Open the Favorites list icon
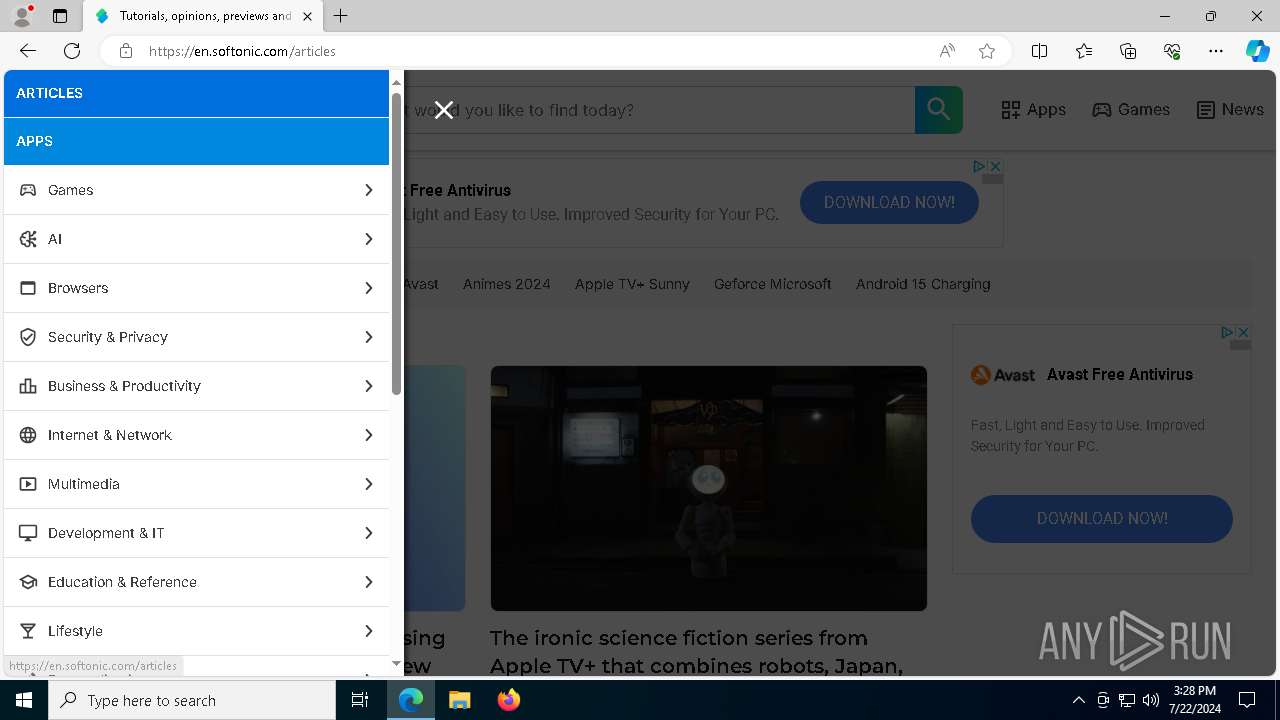Viewport: 1280px width, 720px height. 1084,51
